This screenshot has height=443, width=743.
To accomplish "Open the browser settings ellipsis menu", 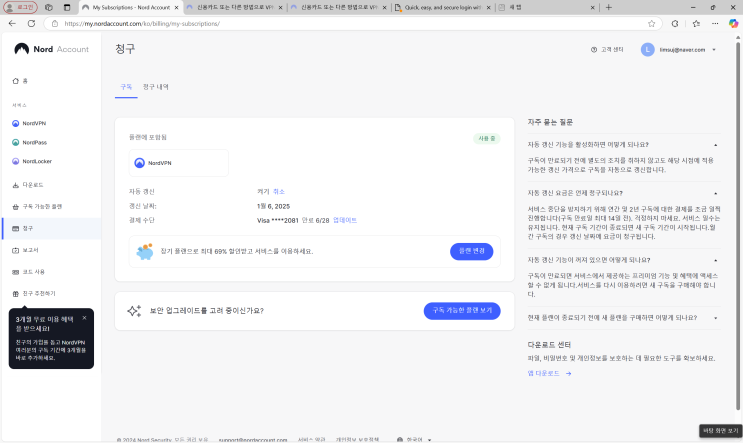I will tap(715, 23).
